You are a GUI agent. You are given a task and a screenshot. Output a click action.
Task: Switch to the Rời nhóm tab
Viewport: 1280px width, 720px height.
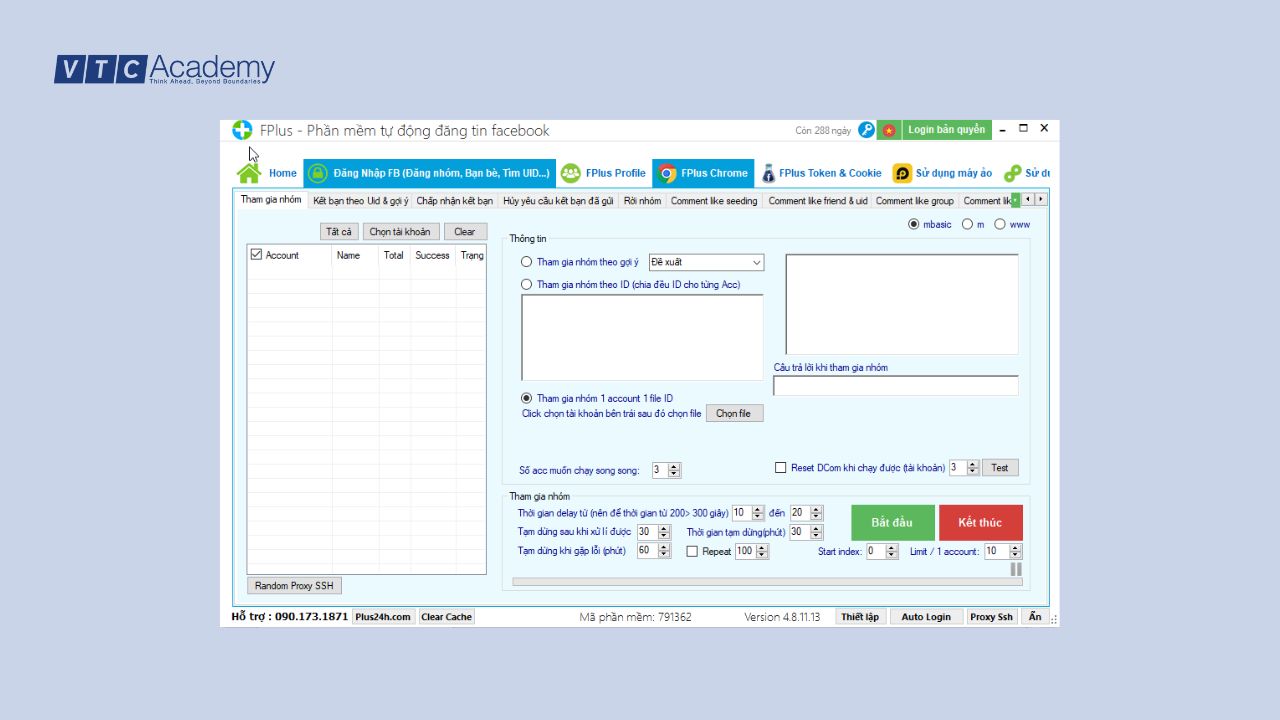[x=642, y=201]
